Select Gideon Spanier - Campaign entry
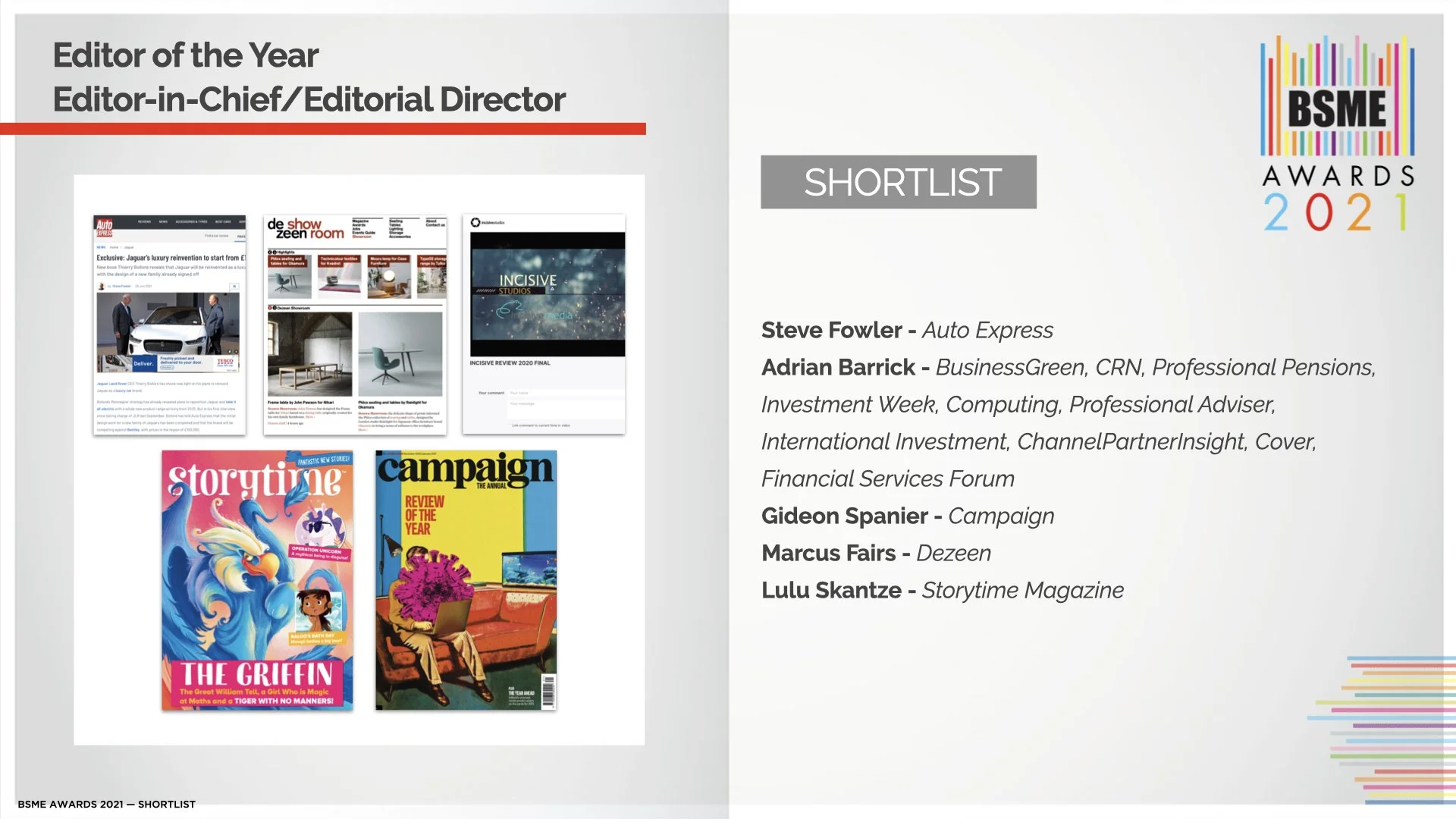Screen dimensions: 1456x819 [x=907, y=516]
